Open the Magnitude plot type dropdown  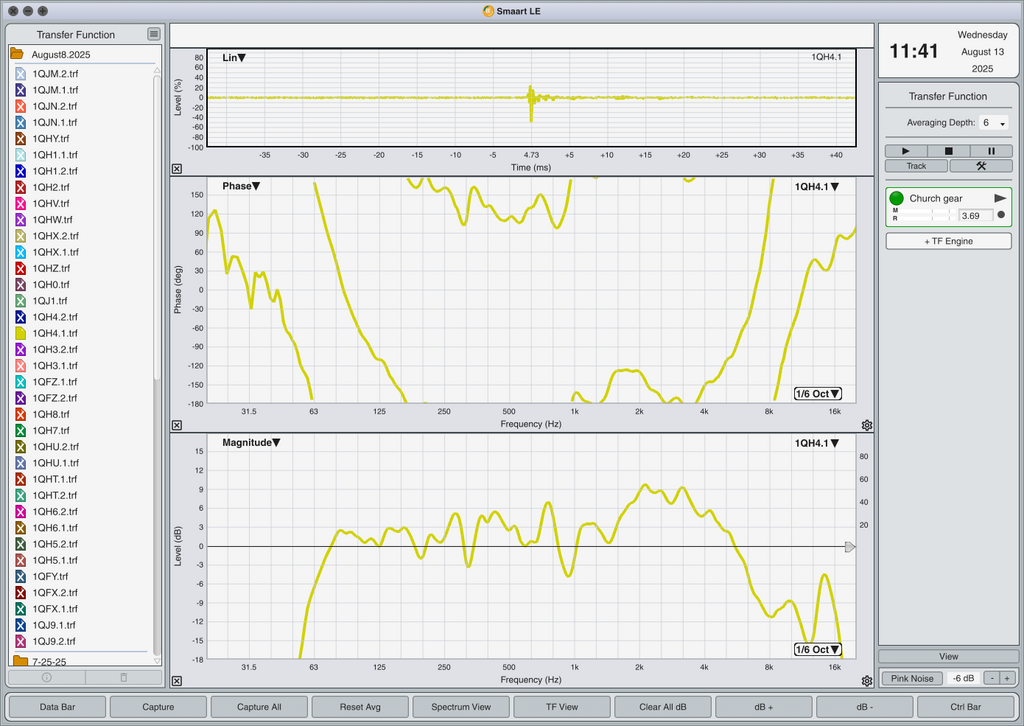251,443
